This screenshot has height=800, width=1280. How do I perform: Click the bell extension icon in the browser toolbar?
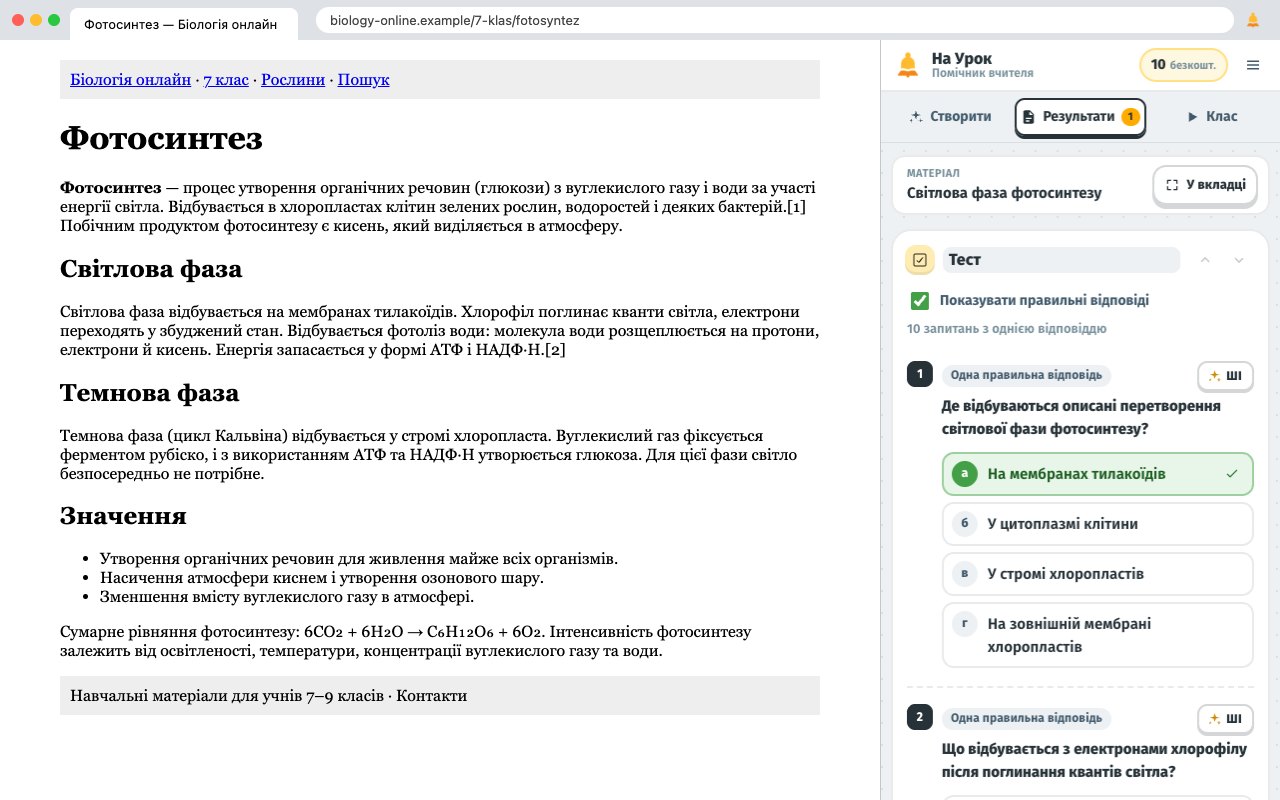1253,20
